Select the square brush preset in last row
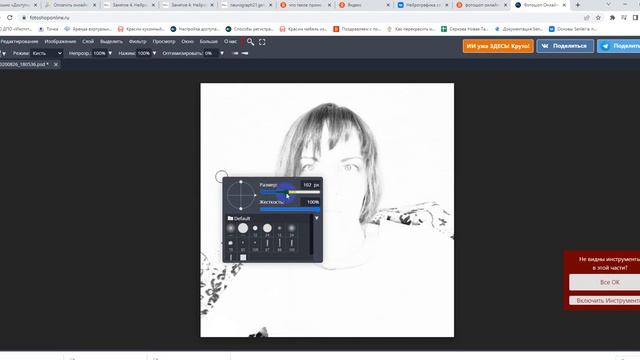 pos(243,257)
